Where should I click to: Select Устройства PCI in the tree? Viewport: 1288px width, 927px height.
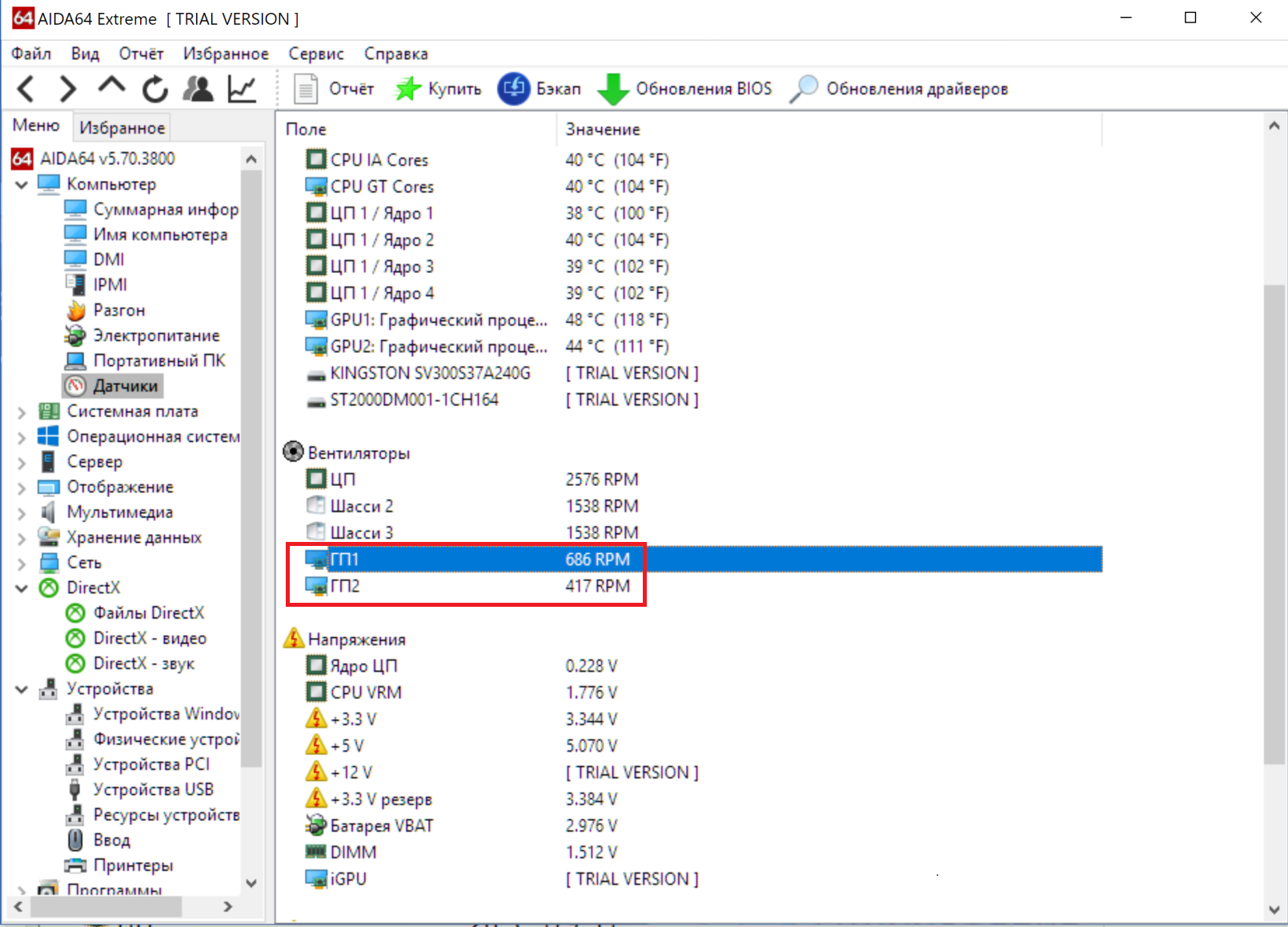point(137,764)
